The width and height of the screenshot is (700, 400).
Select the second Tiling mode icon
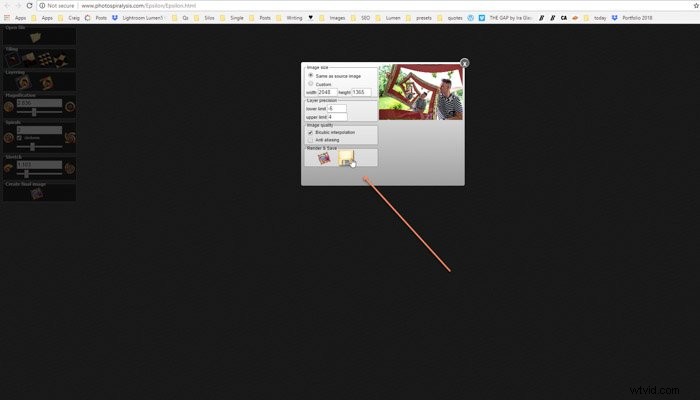tap(29, 58)
